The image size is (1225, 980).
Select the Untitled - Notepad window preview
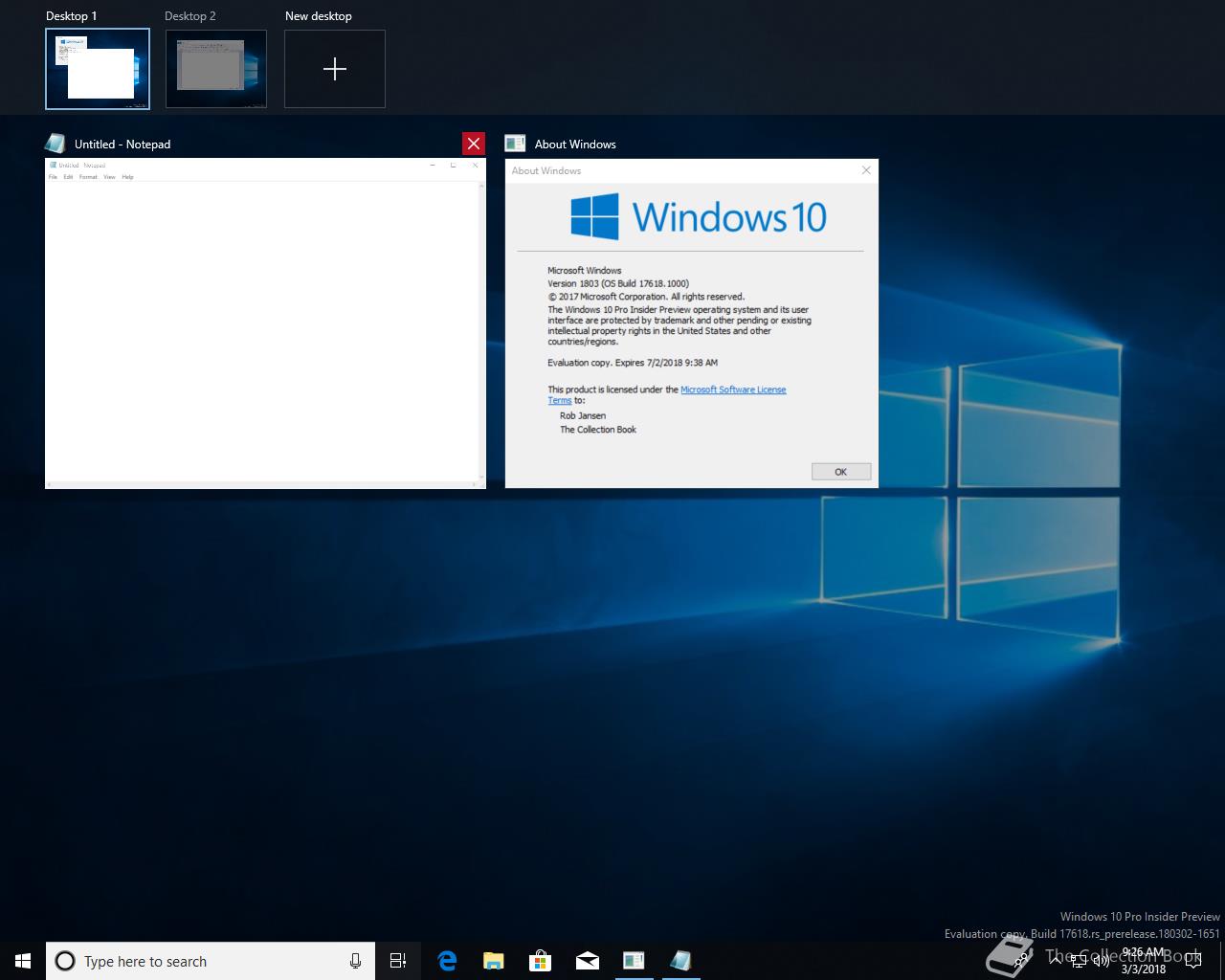click(265, 323)
